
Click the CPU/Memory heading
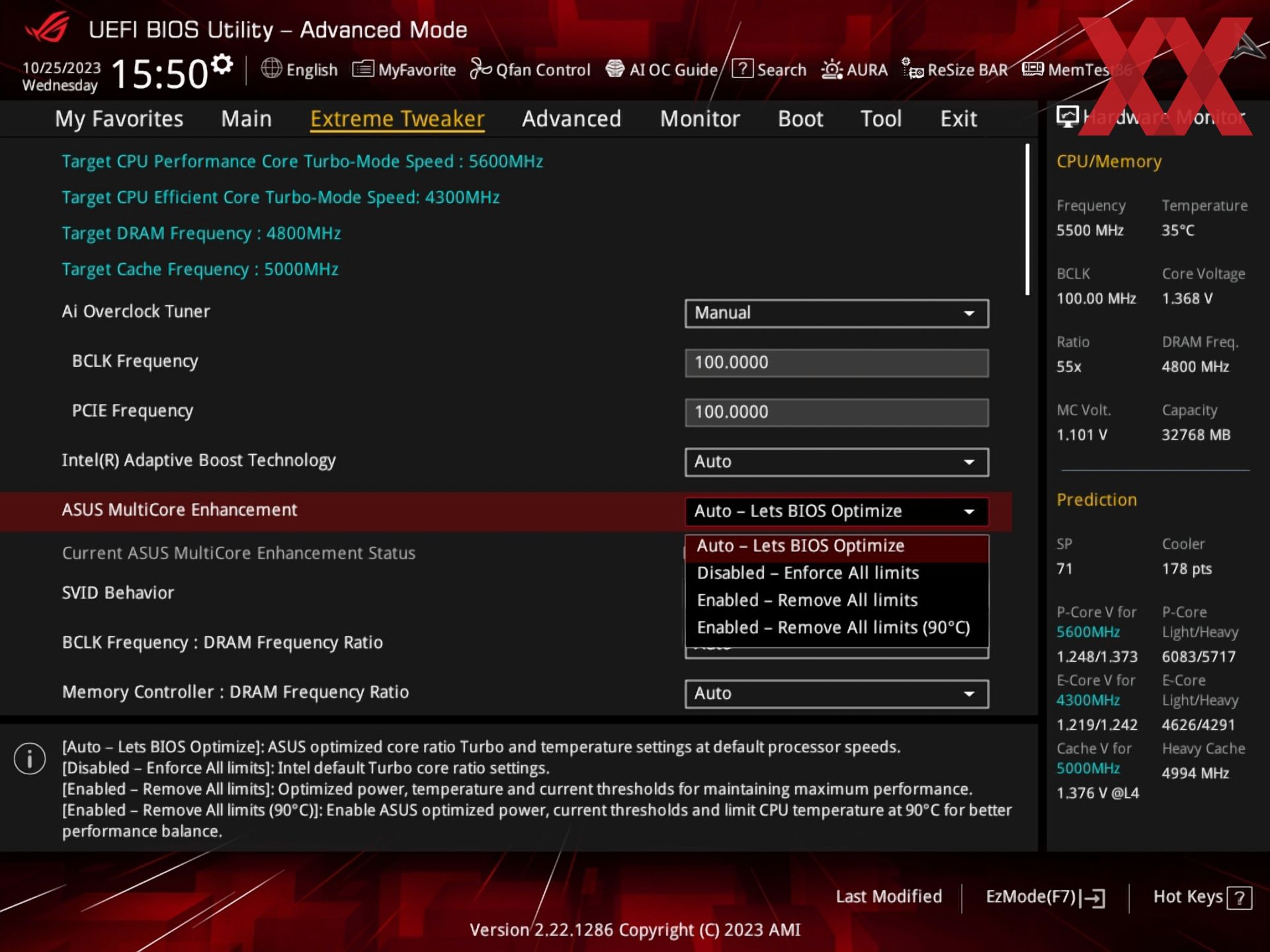click(1109, 161)
